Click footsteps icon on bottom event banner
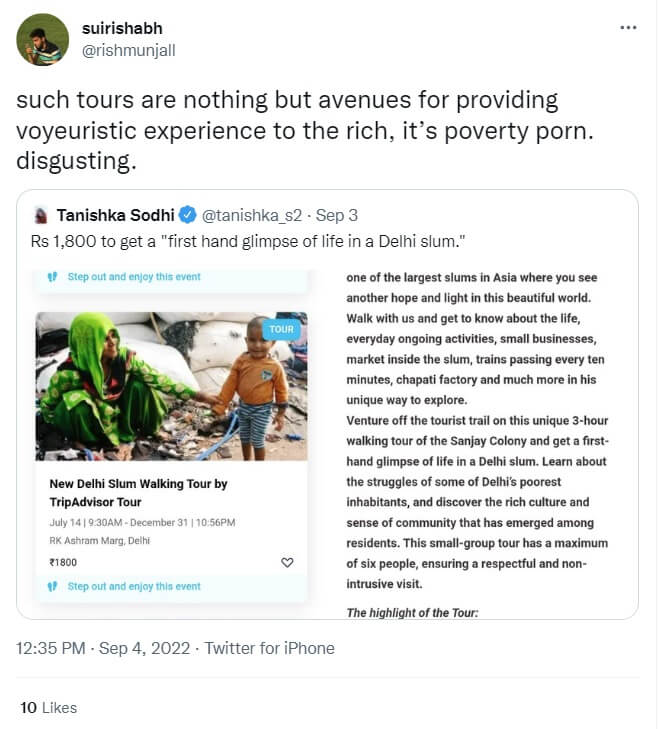The image size is (658, 729). pos(53,586)
